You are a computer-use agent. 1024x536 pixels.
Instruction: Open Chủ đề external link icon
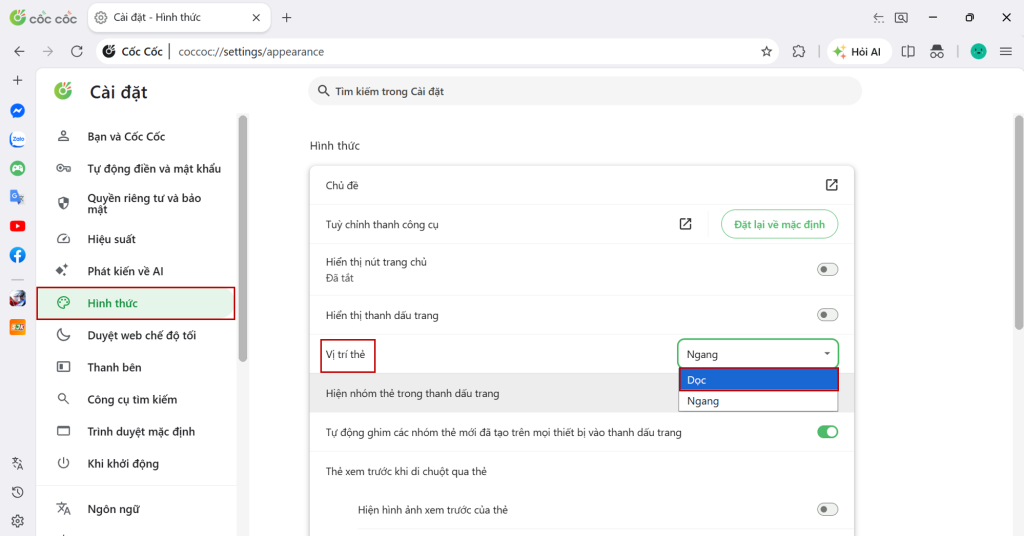tap(831, 185)
